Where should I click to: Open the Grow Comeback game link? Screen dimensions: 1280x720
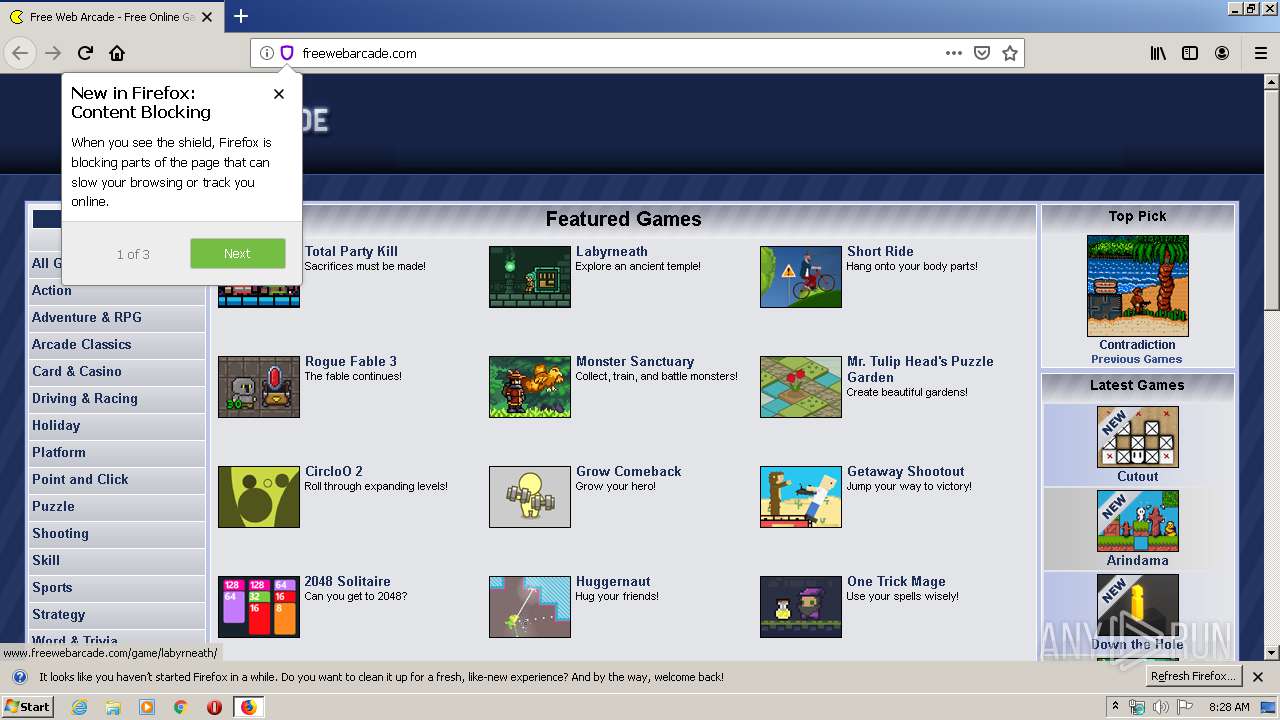point(629,471)
